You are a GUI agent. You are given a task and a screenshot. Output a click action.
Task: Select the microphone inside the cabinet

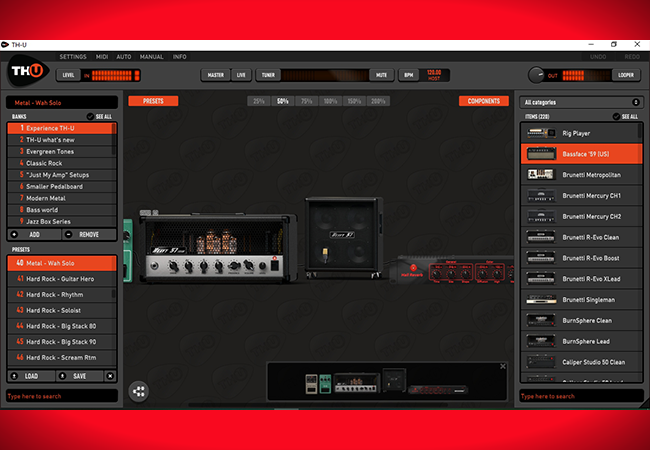(x=325, y=254)
